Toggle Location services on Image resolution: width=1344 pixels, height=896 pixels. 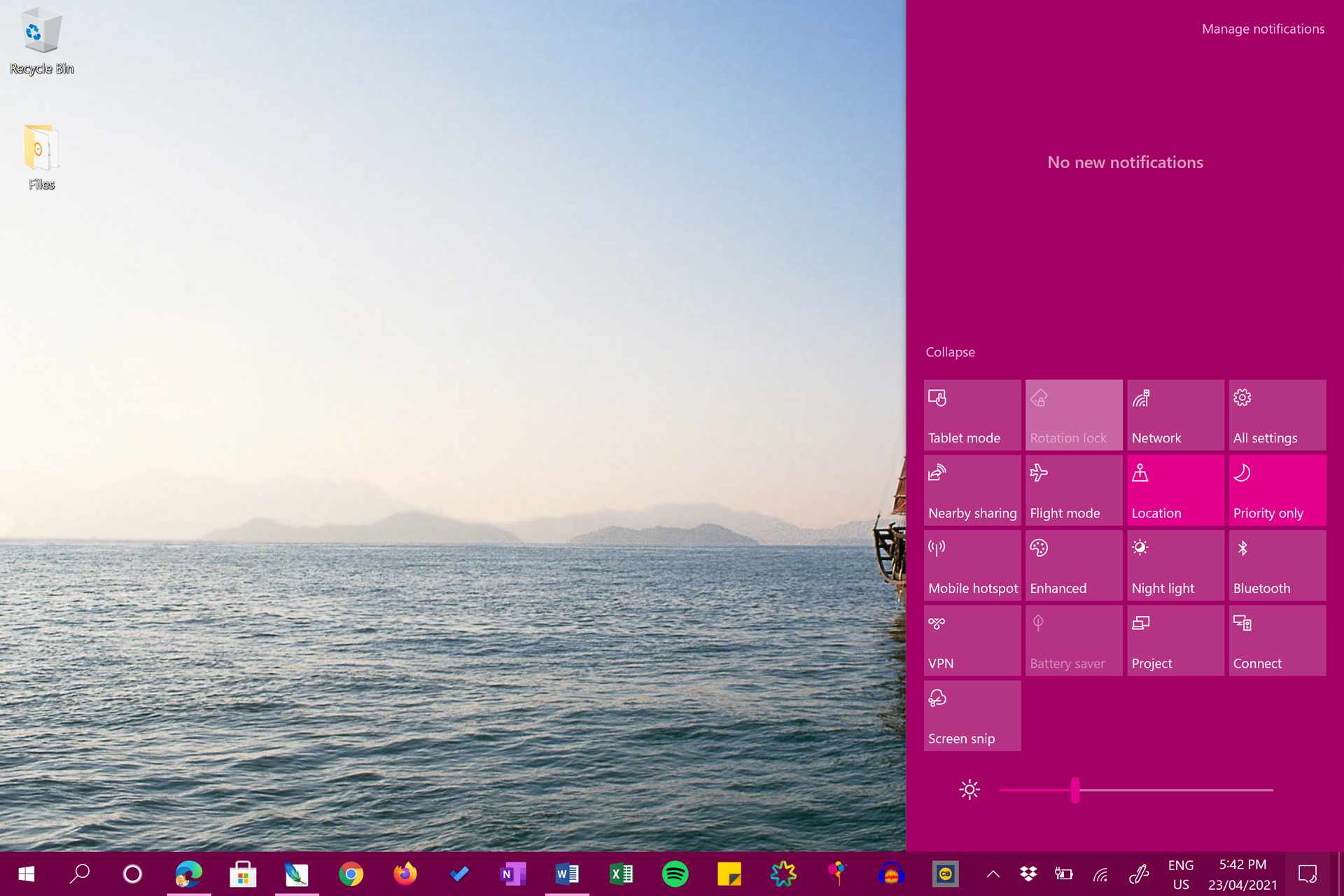(1175, 490)
